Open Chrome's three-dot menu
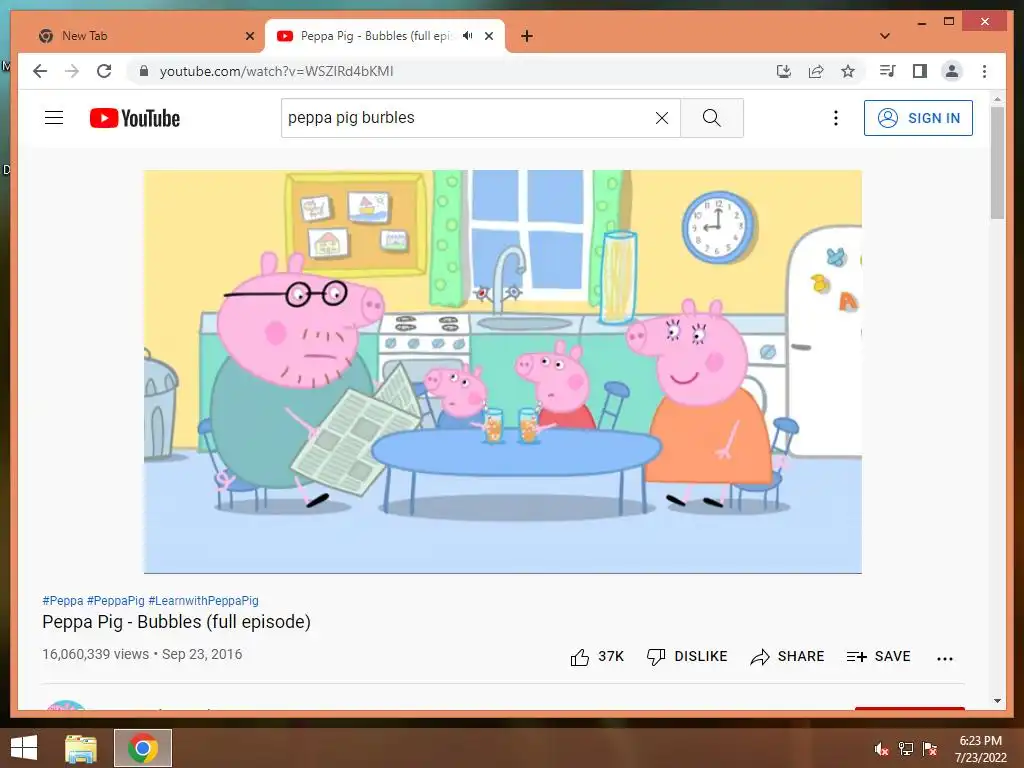1024x768 pixels. point(984,71)
